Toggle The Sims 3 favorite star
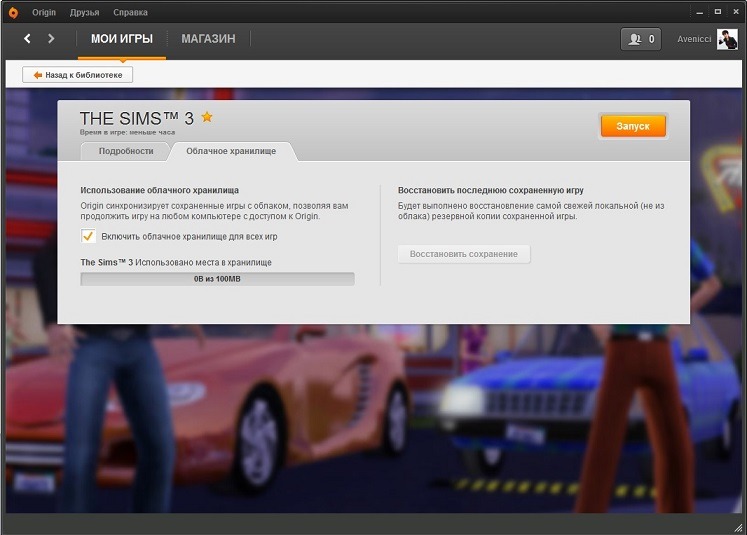This screenshot has height=535, width=747. [x=207, y=117]
